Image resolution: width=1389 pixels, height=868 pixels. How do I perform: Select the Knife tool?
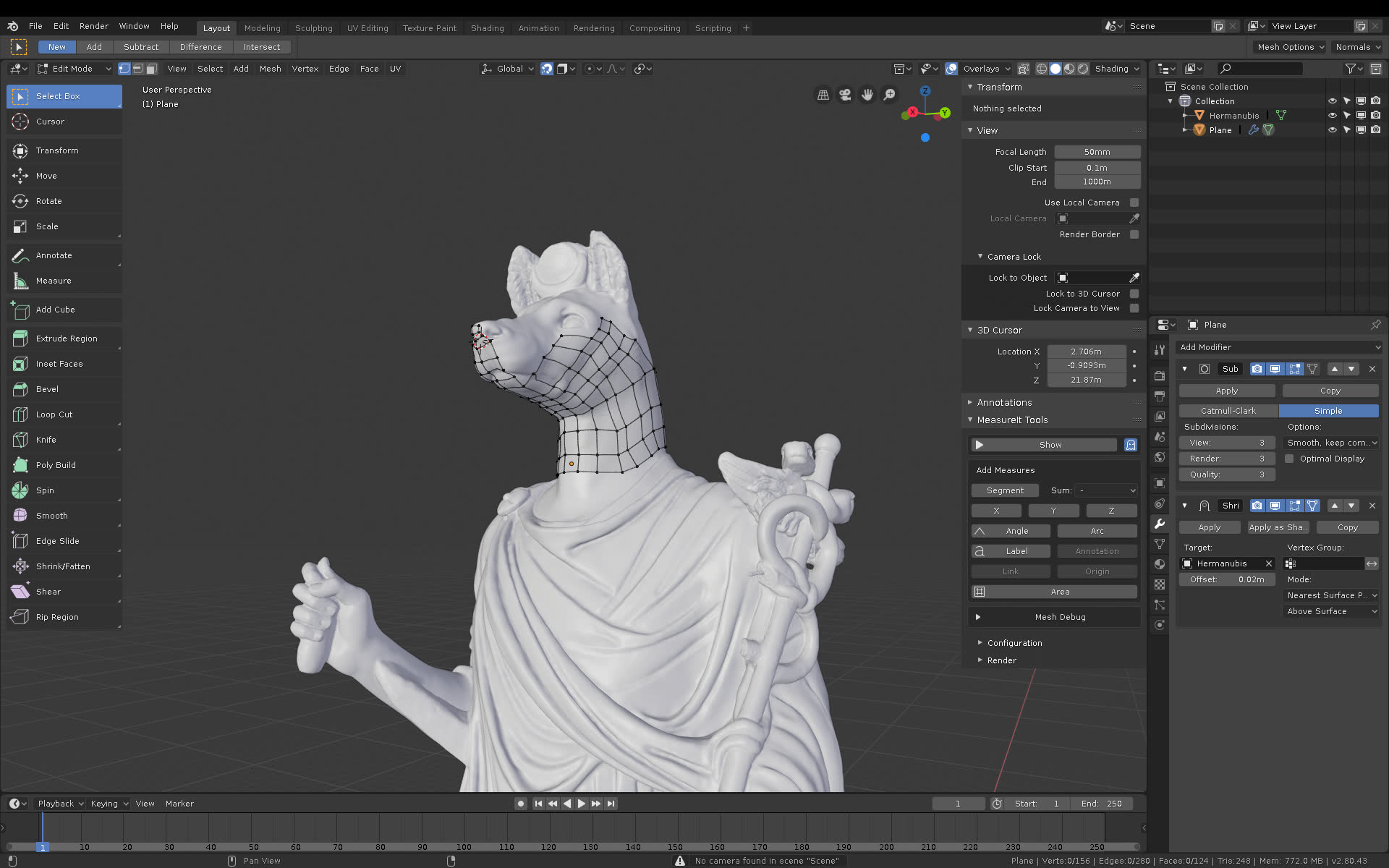pyautogui.click(x=46, y=440)
